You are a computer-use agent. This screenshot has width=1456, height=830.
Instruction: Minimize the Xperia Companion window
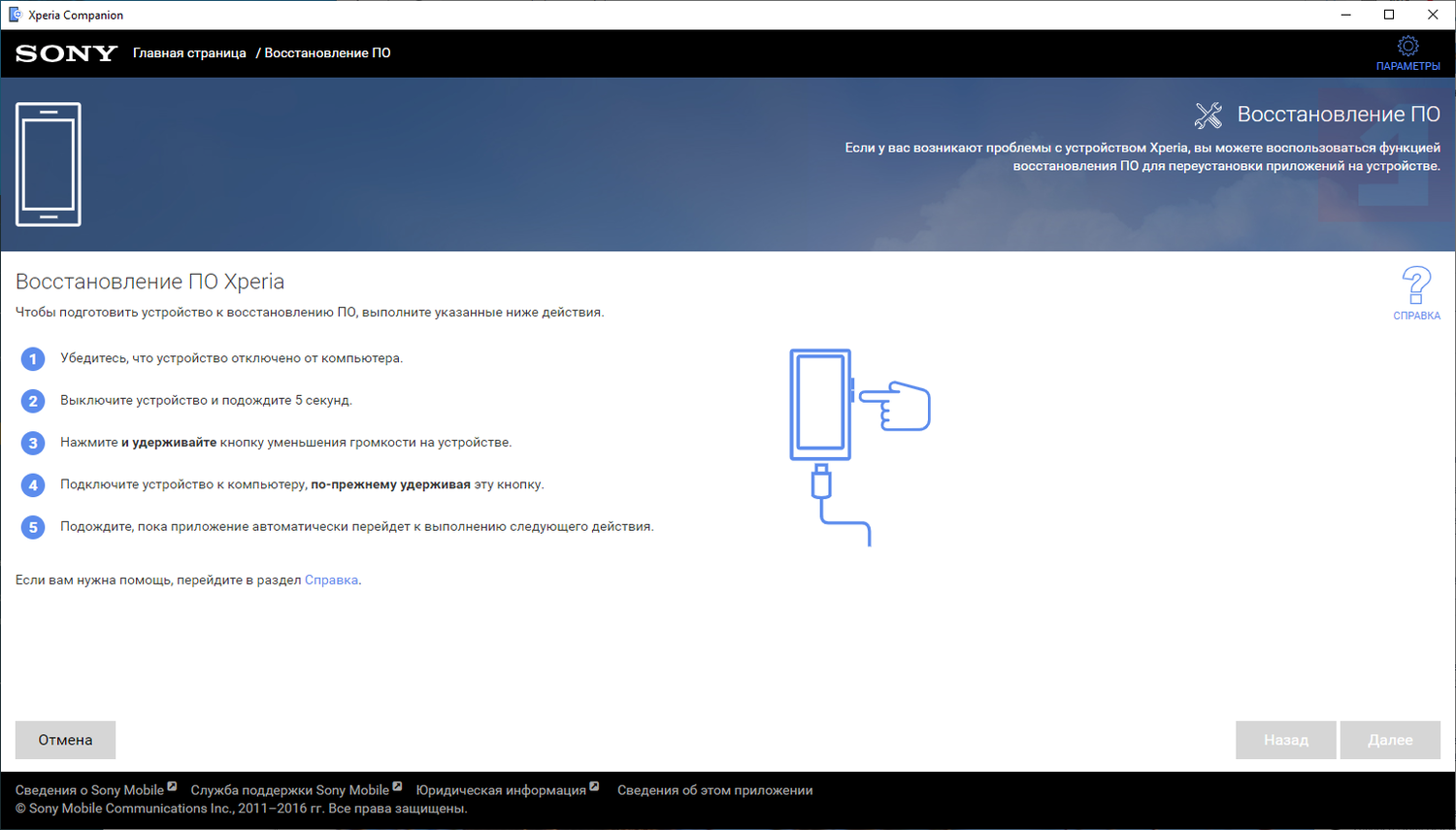[x=1346, y=15]
